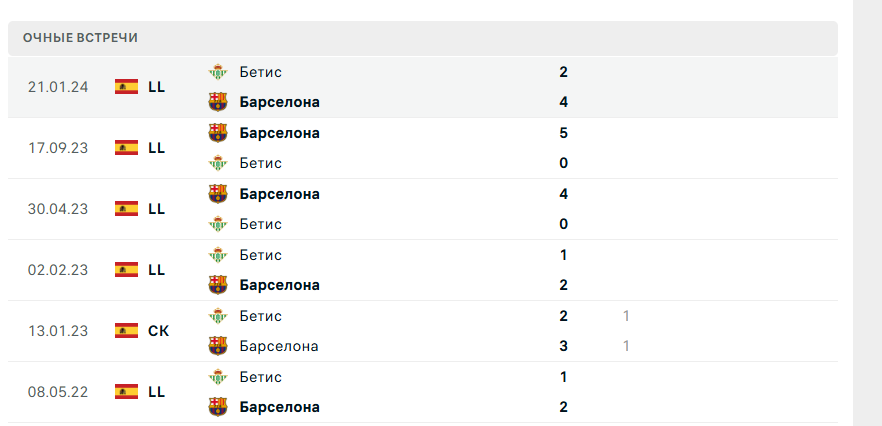Click the Barcelona crest in 21.01.24 match

pos(217,102)
